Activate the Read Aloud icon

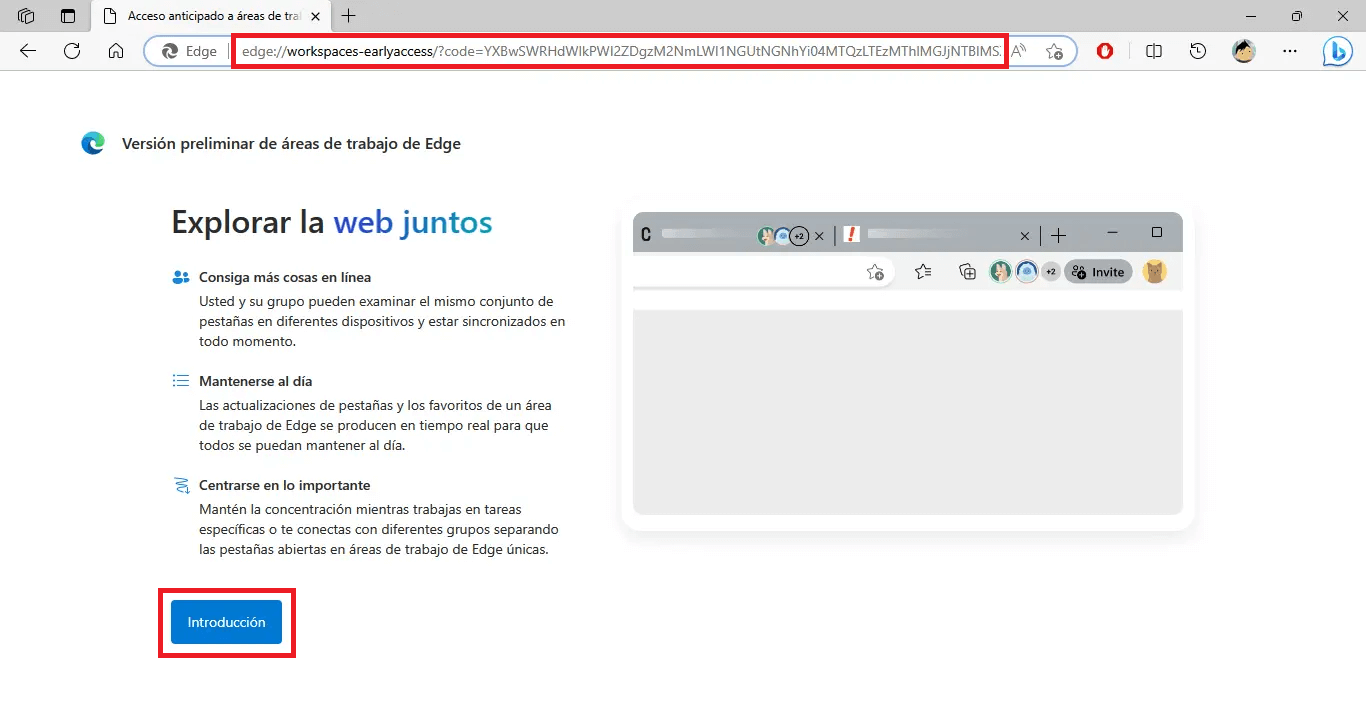coord(1019,51)
